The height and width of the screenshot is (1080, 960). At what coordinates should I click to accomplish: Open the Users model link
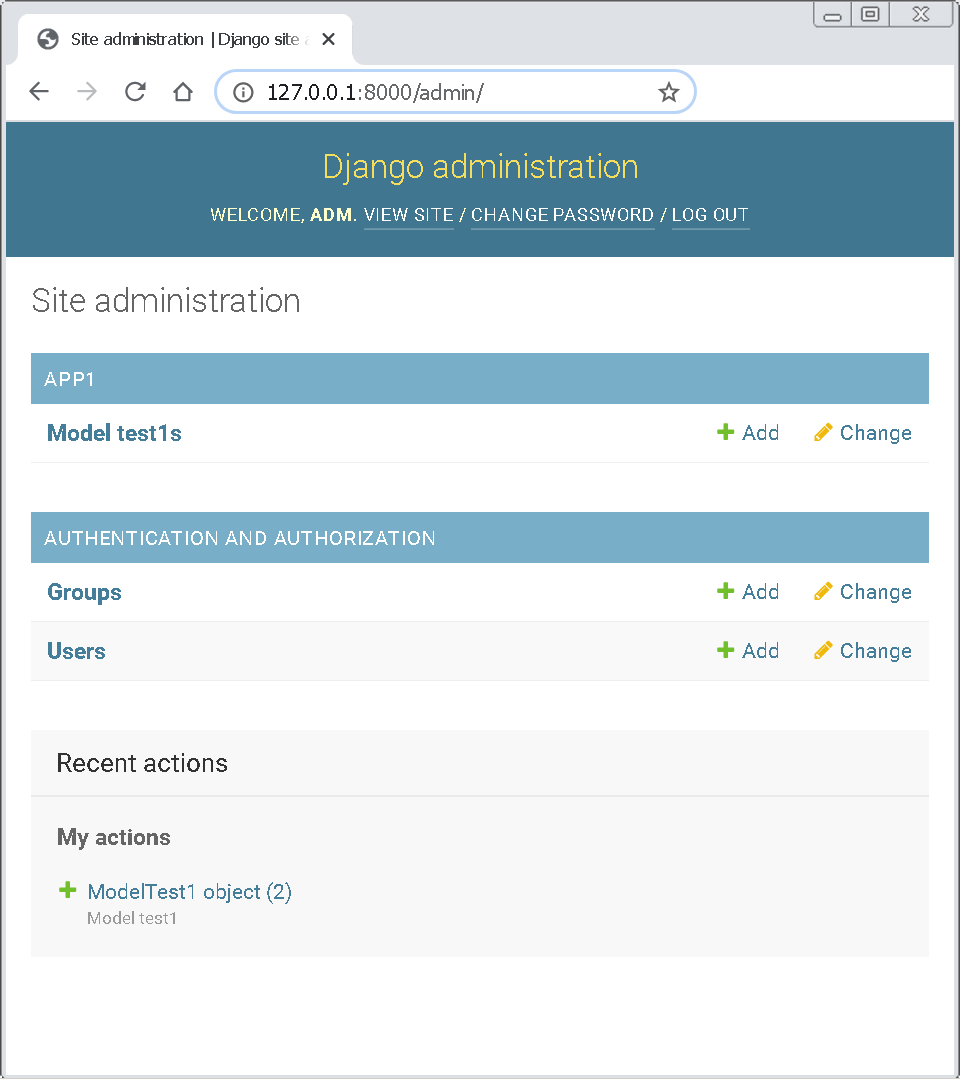76,651
